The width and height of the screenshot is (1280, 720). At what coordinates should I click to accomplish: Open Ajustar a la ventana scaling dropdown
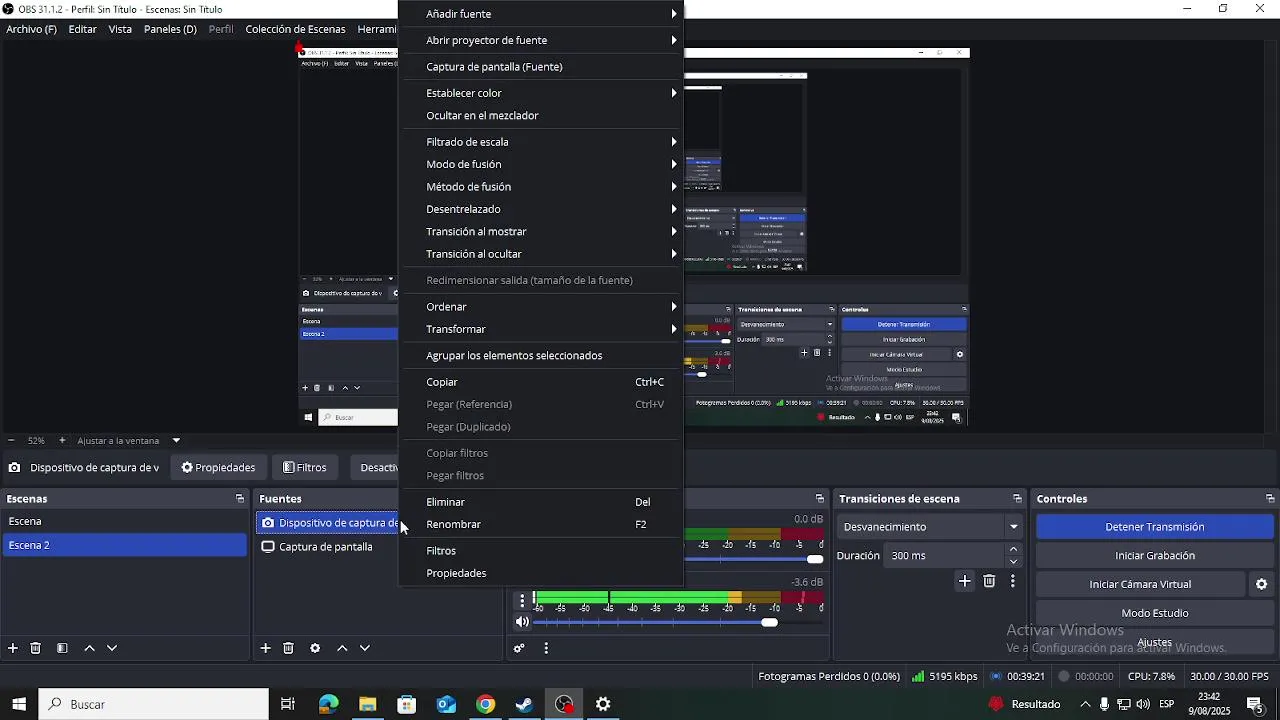(x=177, y=440)
